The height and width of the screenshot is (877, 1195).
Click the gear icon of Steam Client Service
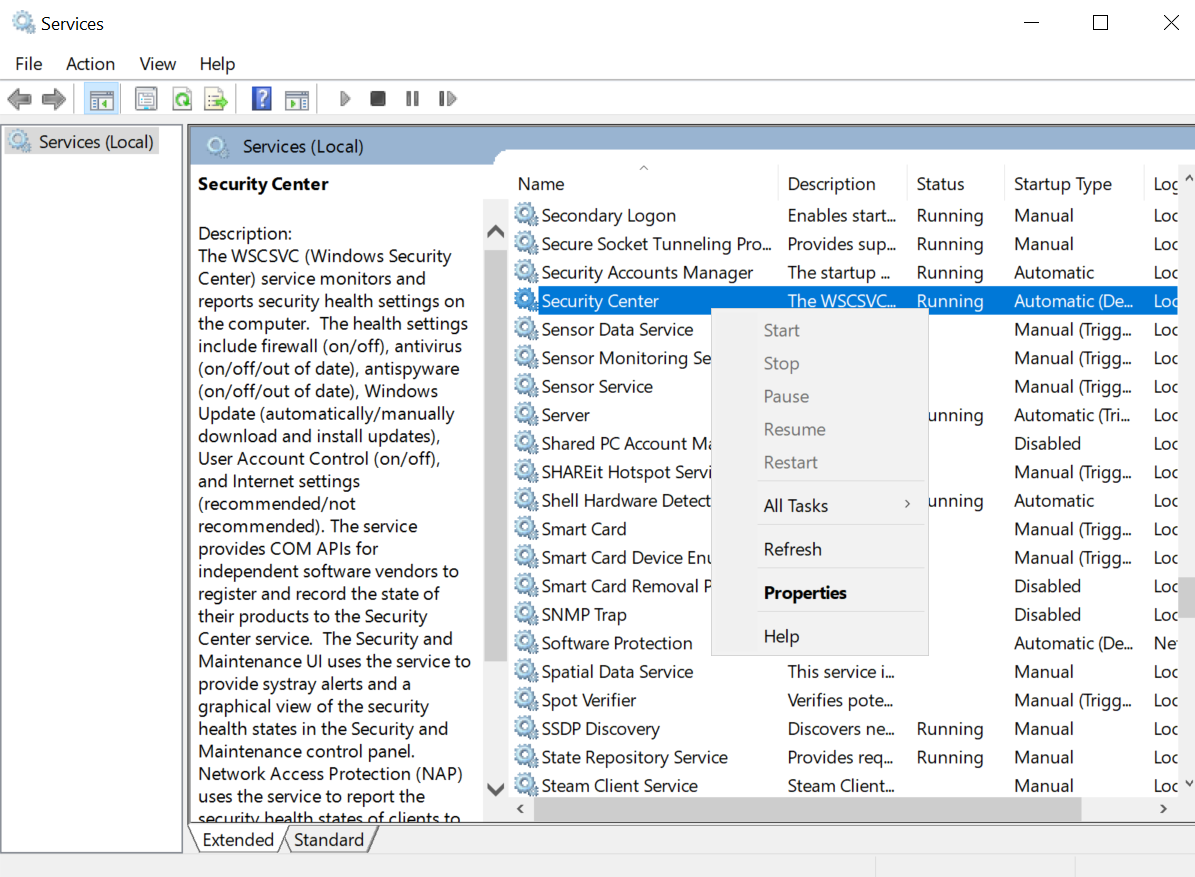(x=526, y=786)
